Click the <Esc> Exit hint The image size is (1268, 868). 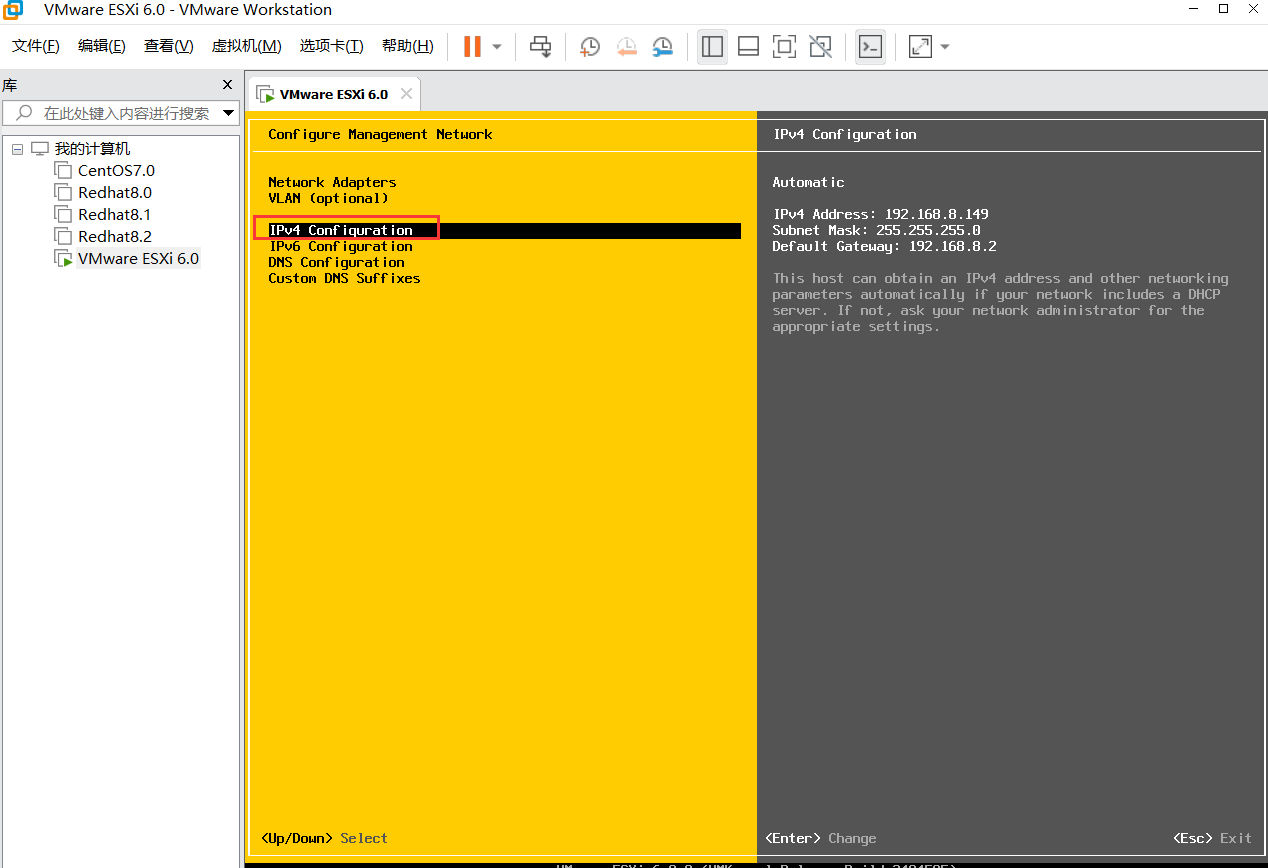(1212, 838)
